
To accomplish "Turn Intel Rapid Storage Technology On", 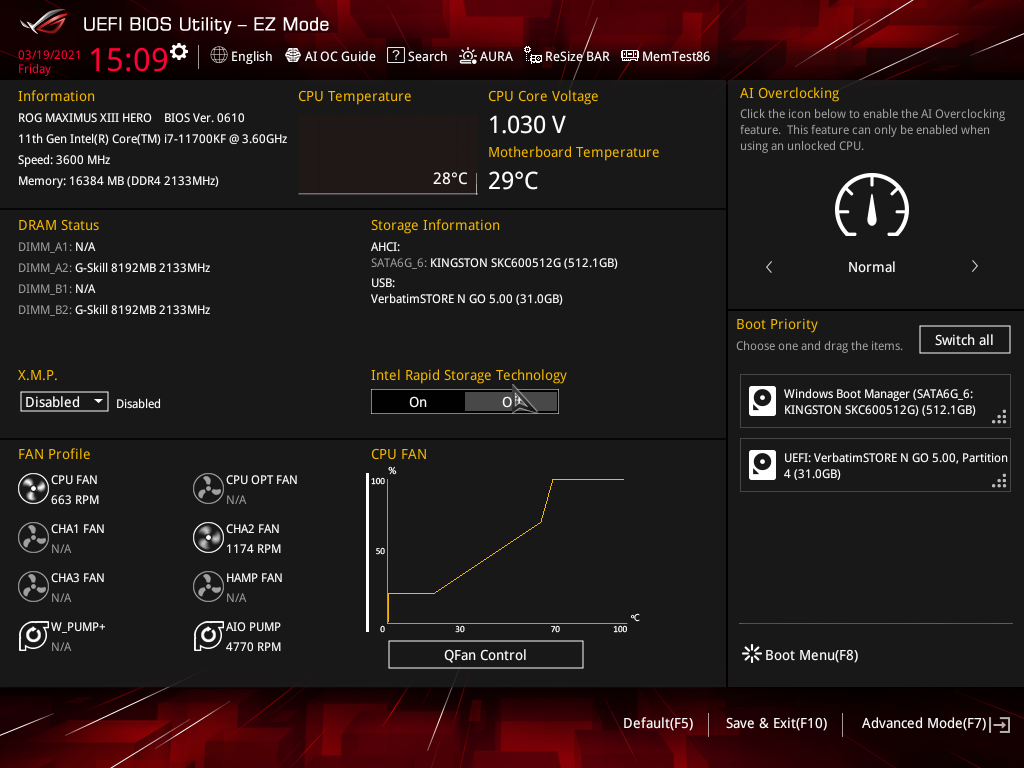I will 418,402.
